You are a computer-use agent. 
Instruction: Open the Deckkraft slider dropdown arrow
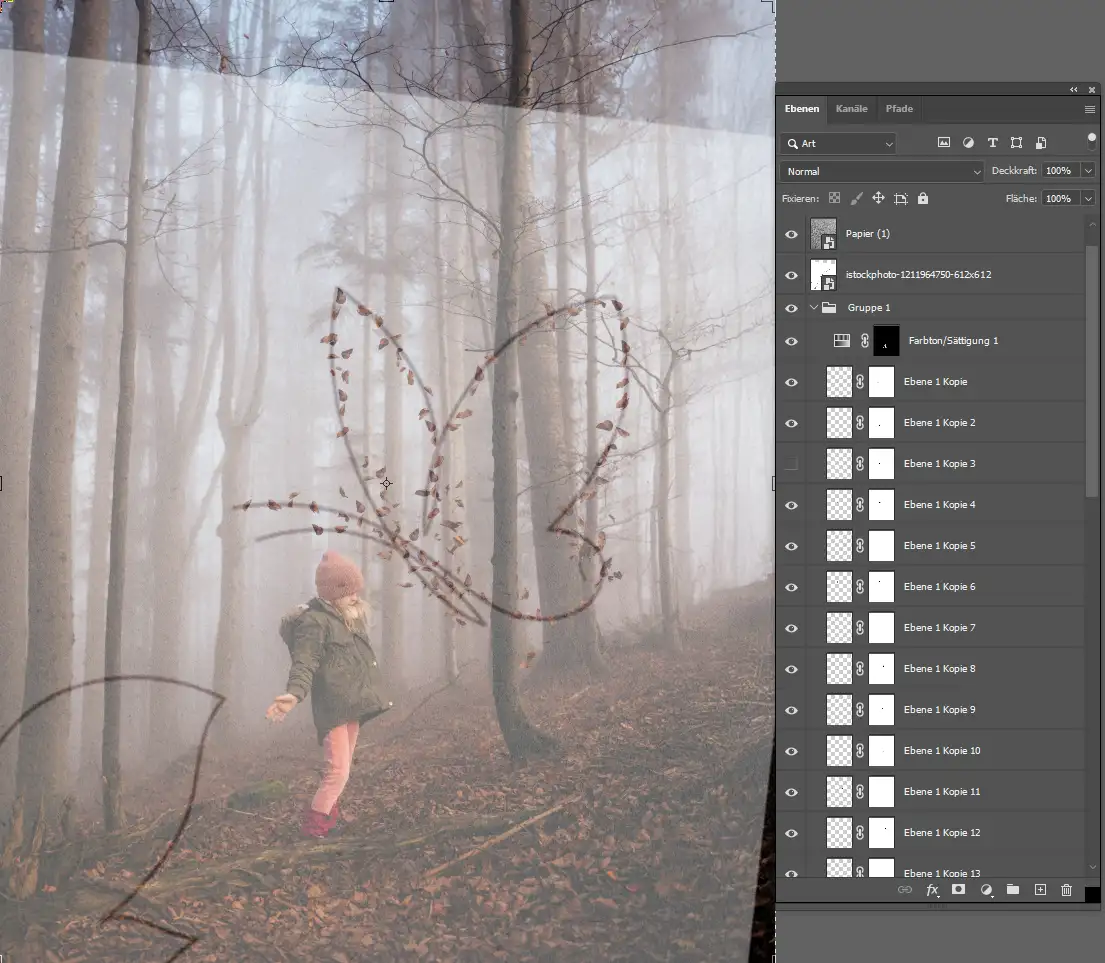[1089, 170]
